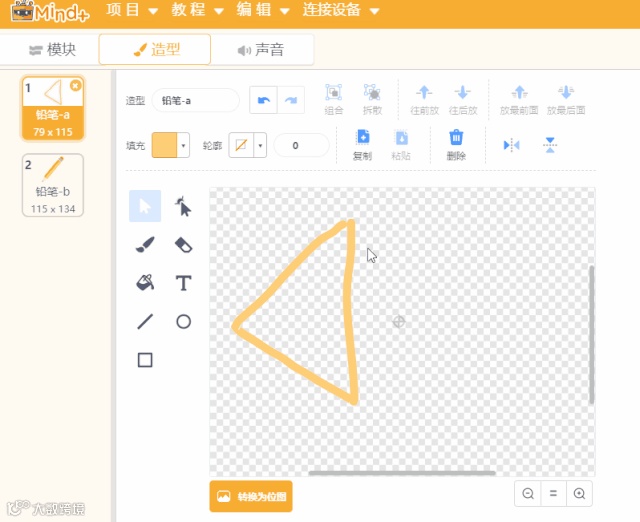Select the Text tool
This screenshot has height=522, width=640.
coord(183,283)
